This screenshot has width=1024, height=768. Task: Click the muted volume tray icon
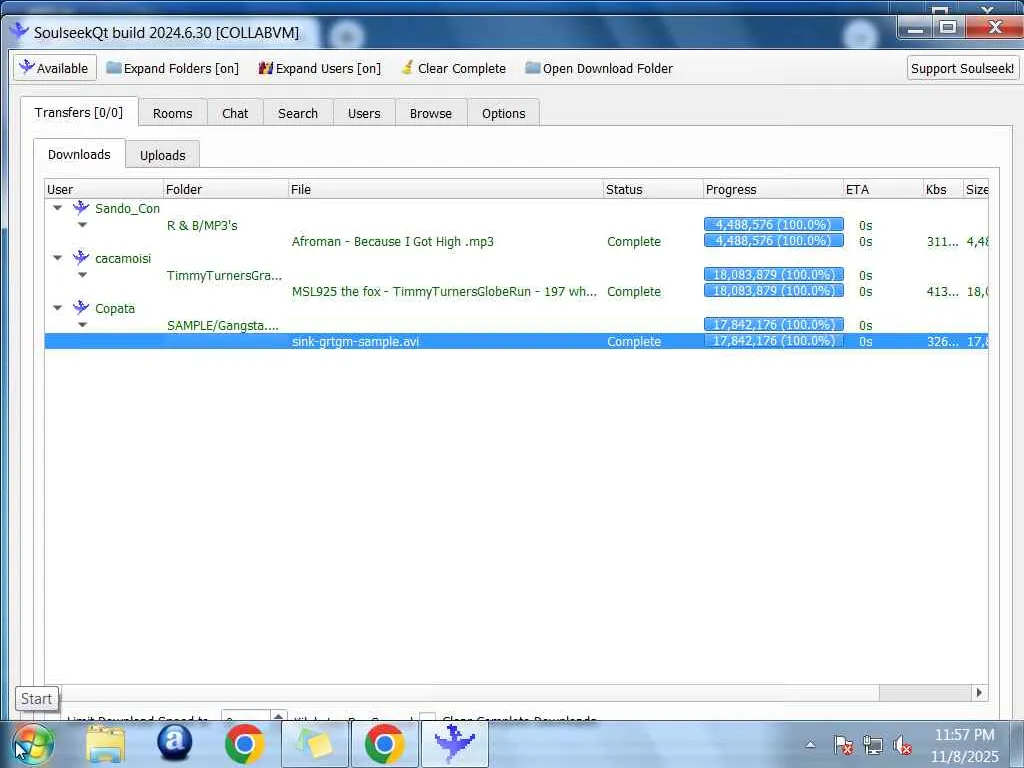(x=903, y=745)
